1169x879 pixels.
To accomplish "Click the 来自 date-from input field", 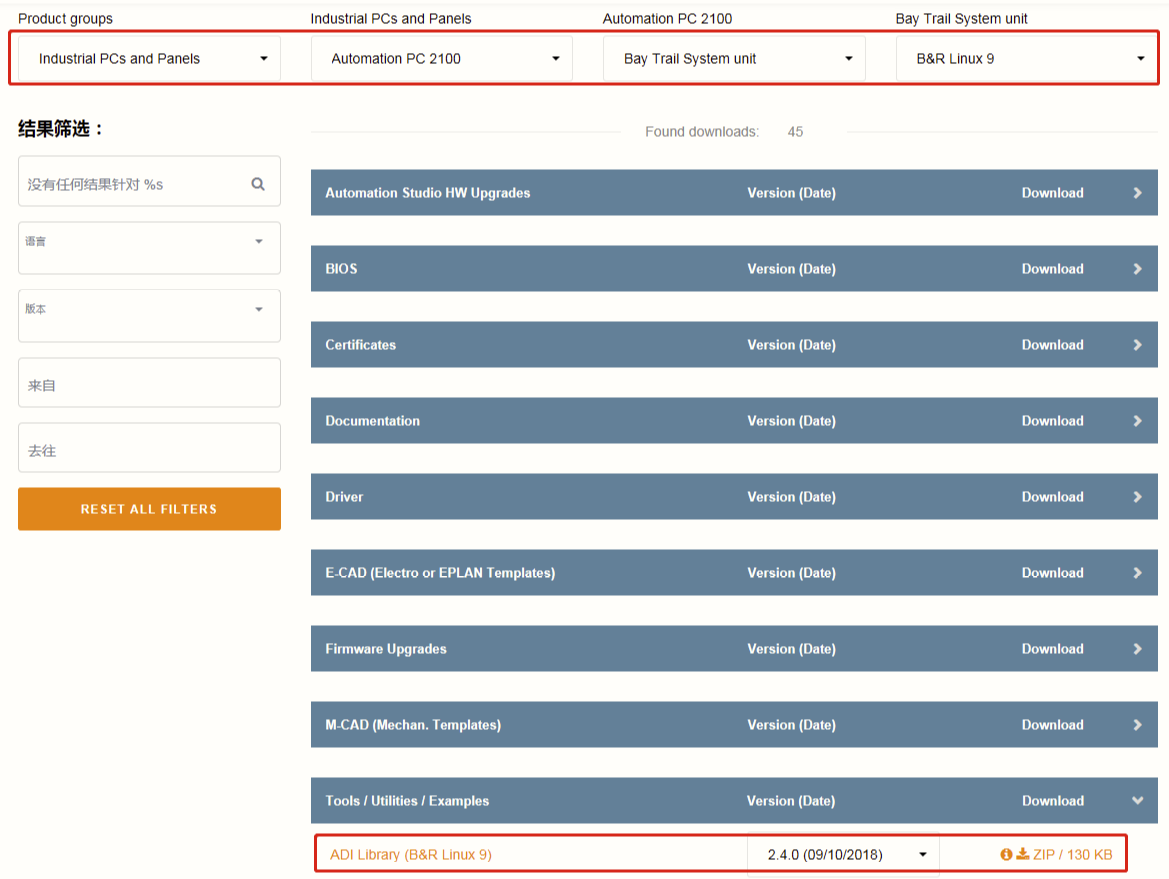I will (149, 382).
